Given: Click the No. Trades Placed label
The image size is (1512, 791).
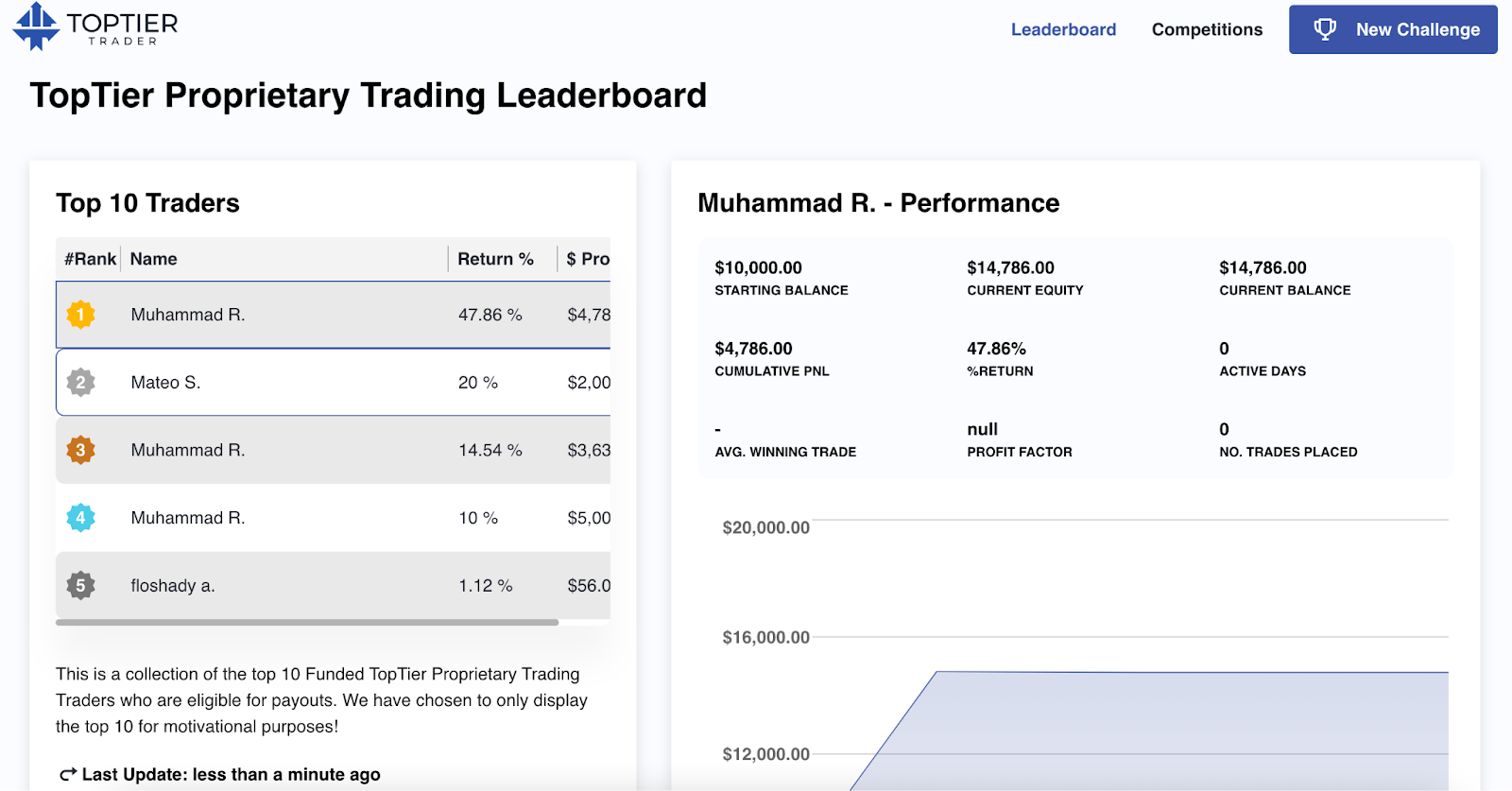Looking at the screenshot, I should click(1288, 452).
